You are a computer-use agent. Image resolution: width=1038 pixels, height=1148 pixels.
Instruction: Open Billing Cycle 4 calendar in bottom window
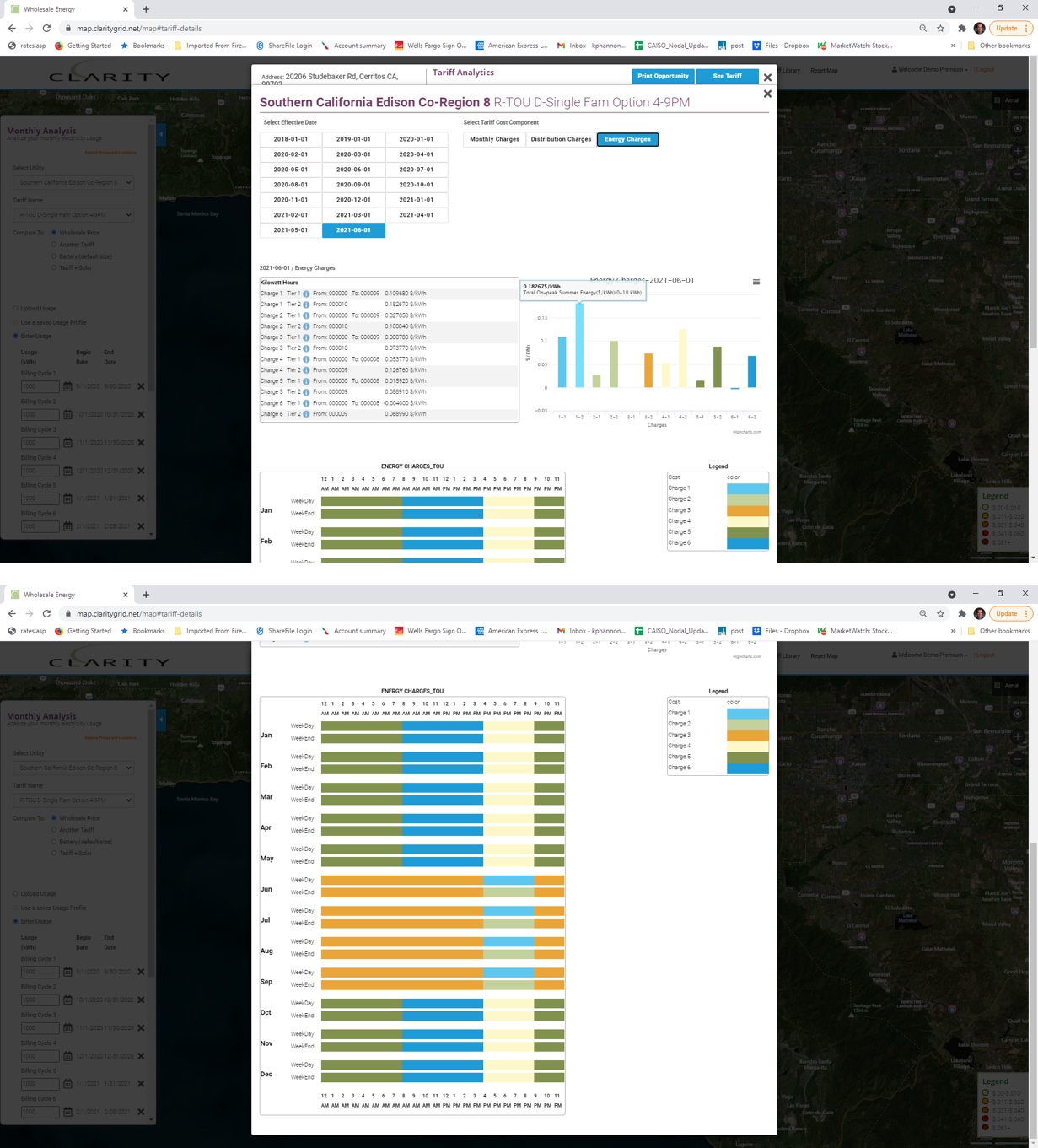click(67, 1056)
